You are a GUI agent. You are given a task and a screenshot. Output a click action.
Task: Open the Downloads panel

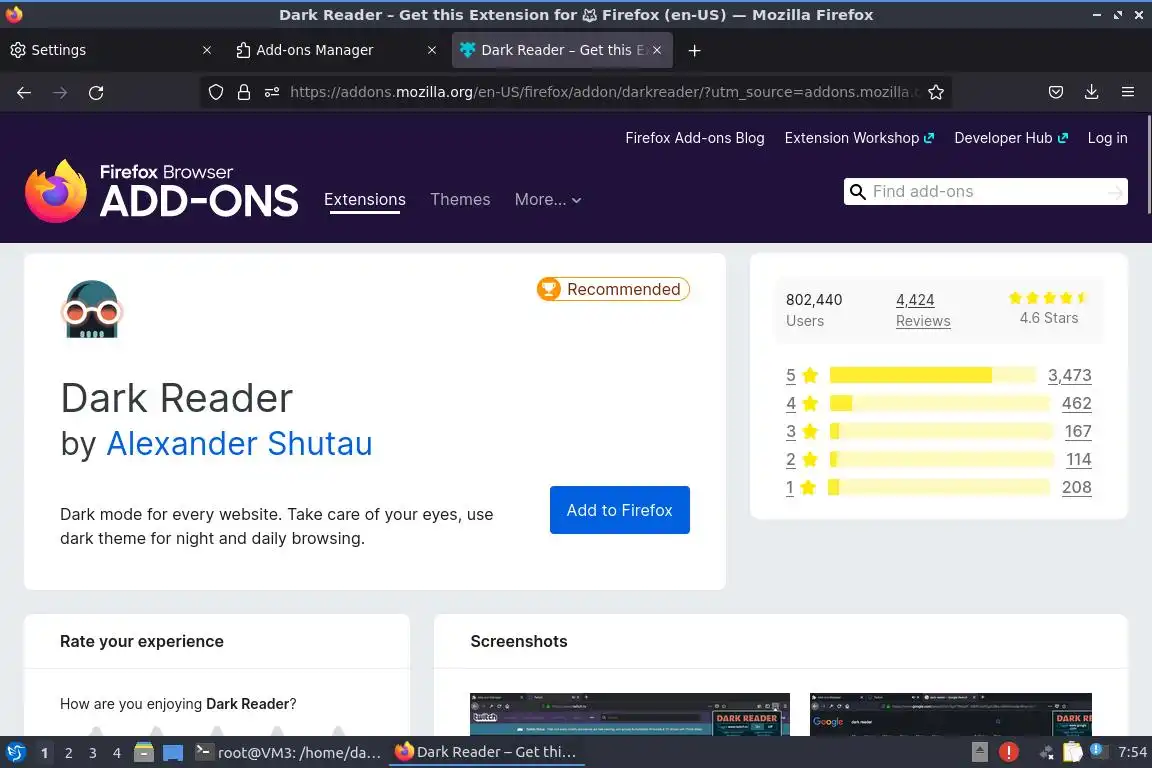click(1092, 92)
